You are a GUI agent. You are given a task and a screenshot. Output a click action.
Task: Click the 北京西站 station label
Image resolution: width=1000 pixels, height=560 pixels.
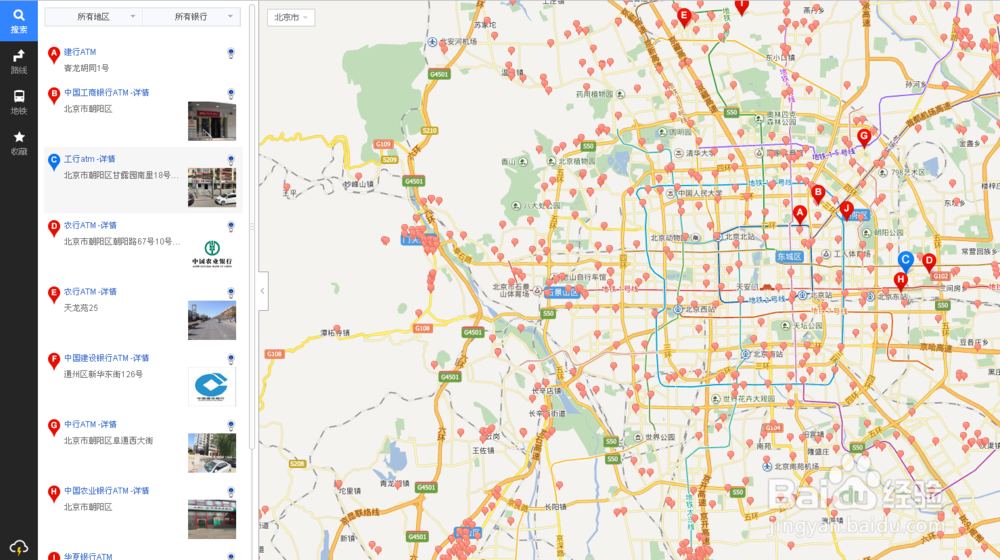pos(700,309)
